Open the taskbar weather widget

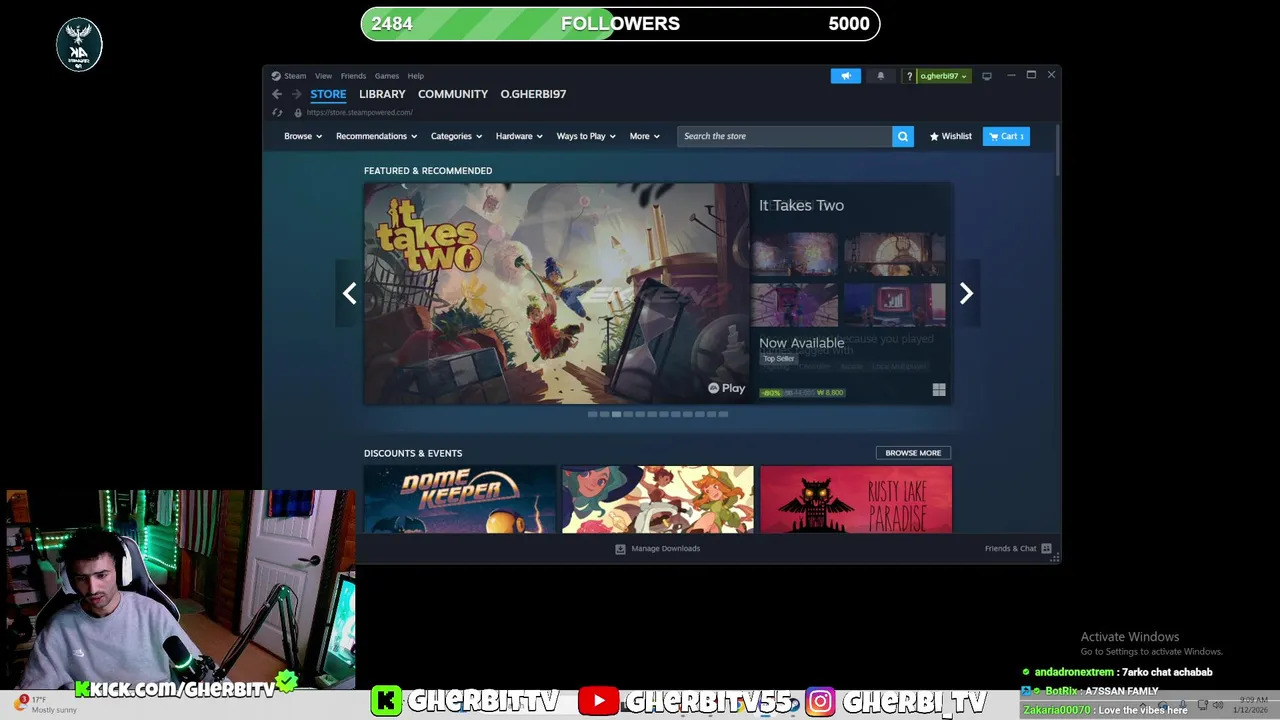tap(47, 704)
